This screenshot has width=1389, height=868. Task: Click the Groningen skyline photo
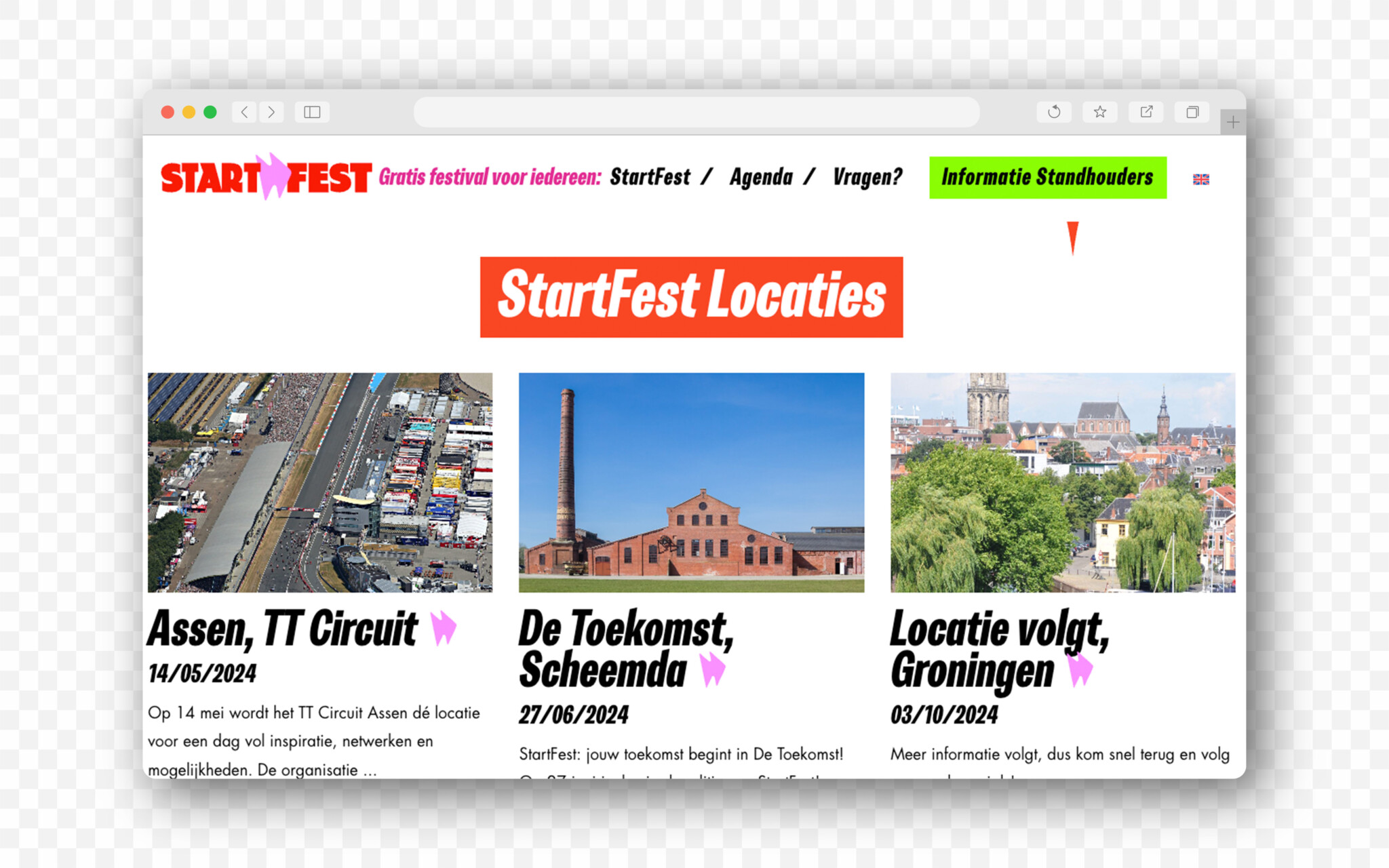(1062, 482)
